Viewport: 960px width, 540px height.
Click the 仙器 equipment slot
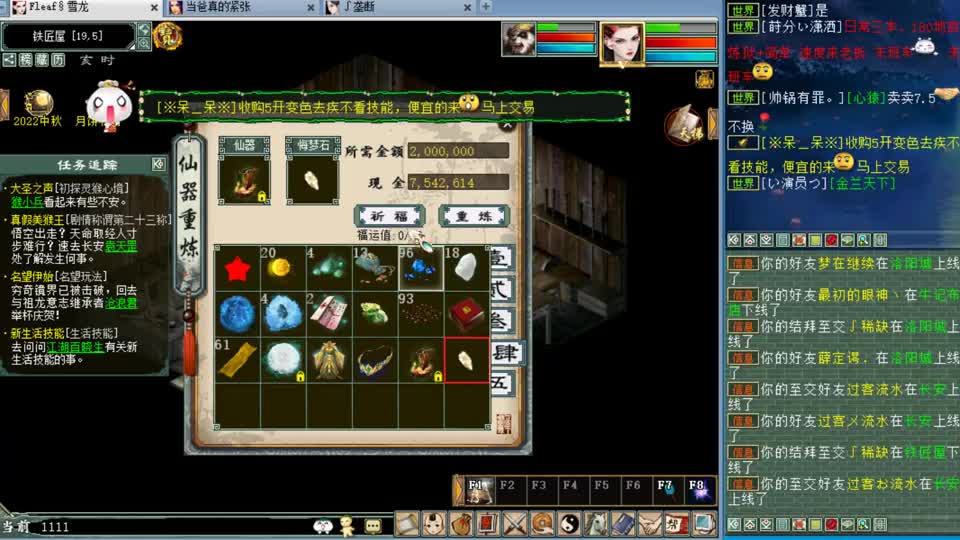click(244, 179)
